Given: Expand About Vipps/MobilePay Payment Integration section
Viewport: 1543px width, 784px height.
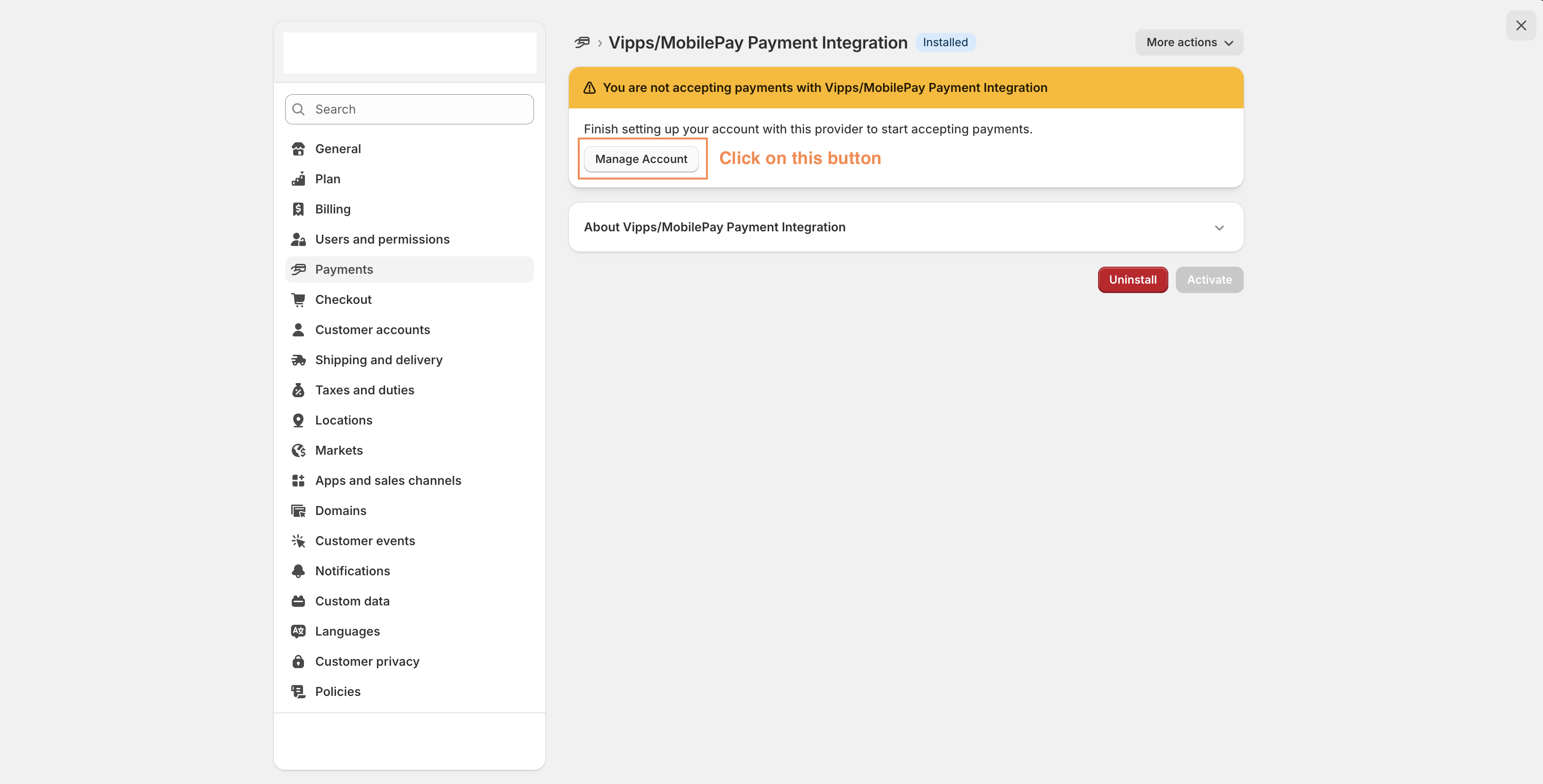Looking at the screenshot, I should pos(1219,228).
